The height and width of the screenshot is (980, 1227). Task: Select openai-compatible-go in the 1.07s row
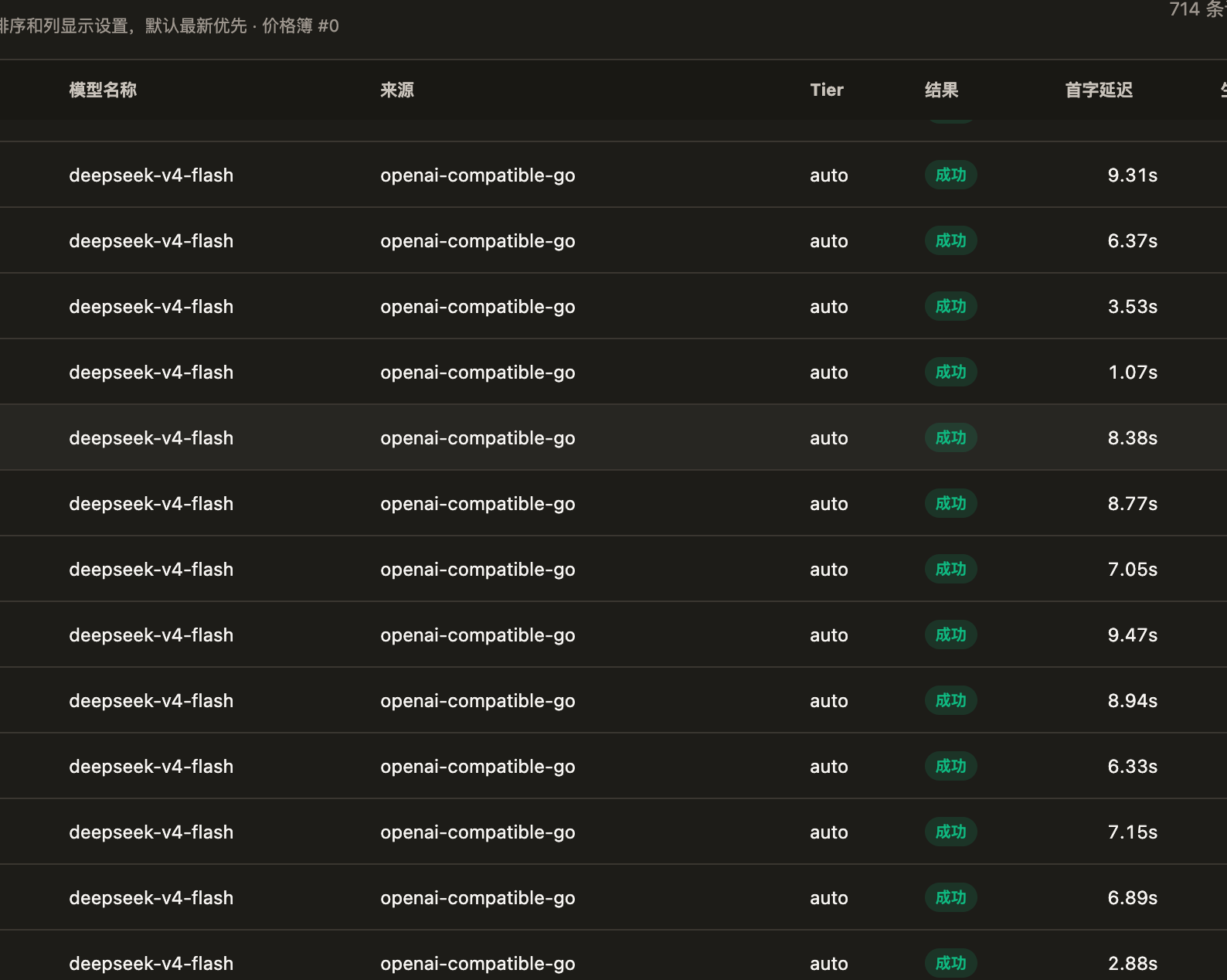(x=478, y=373)
